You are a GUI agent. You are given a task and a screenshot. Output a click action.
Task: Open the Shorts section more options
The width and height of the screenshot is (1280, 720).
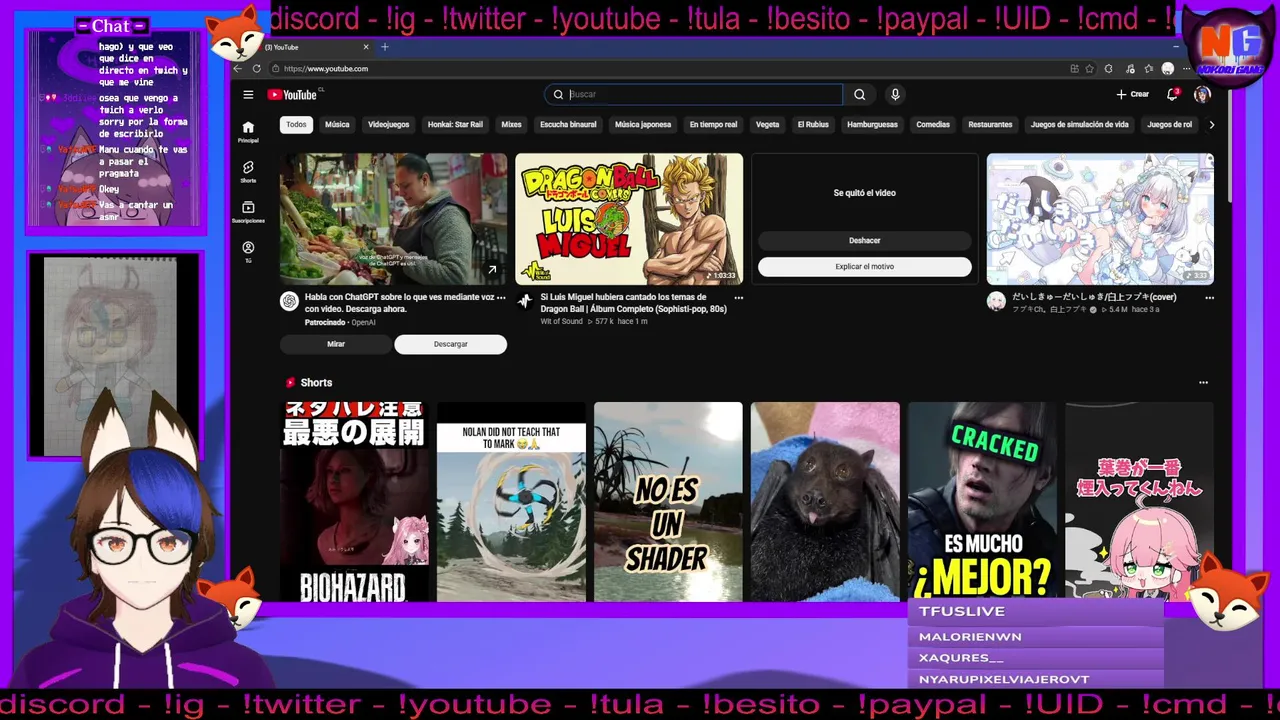click(1203, 382)
